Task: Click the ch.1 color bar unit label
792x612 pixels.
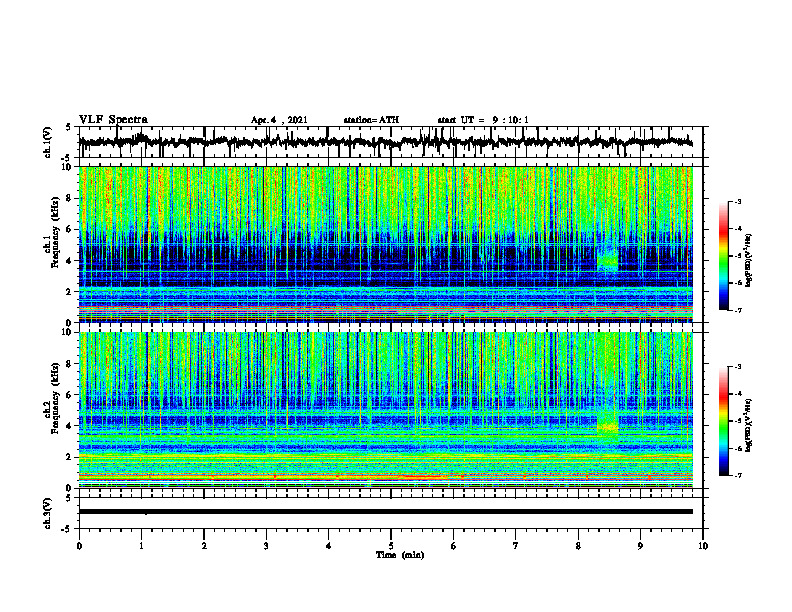Action: point(749,260)
